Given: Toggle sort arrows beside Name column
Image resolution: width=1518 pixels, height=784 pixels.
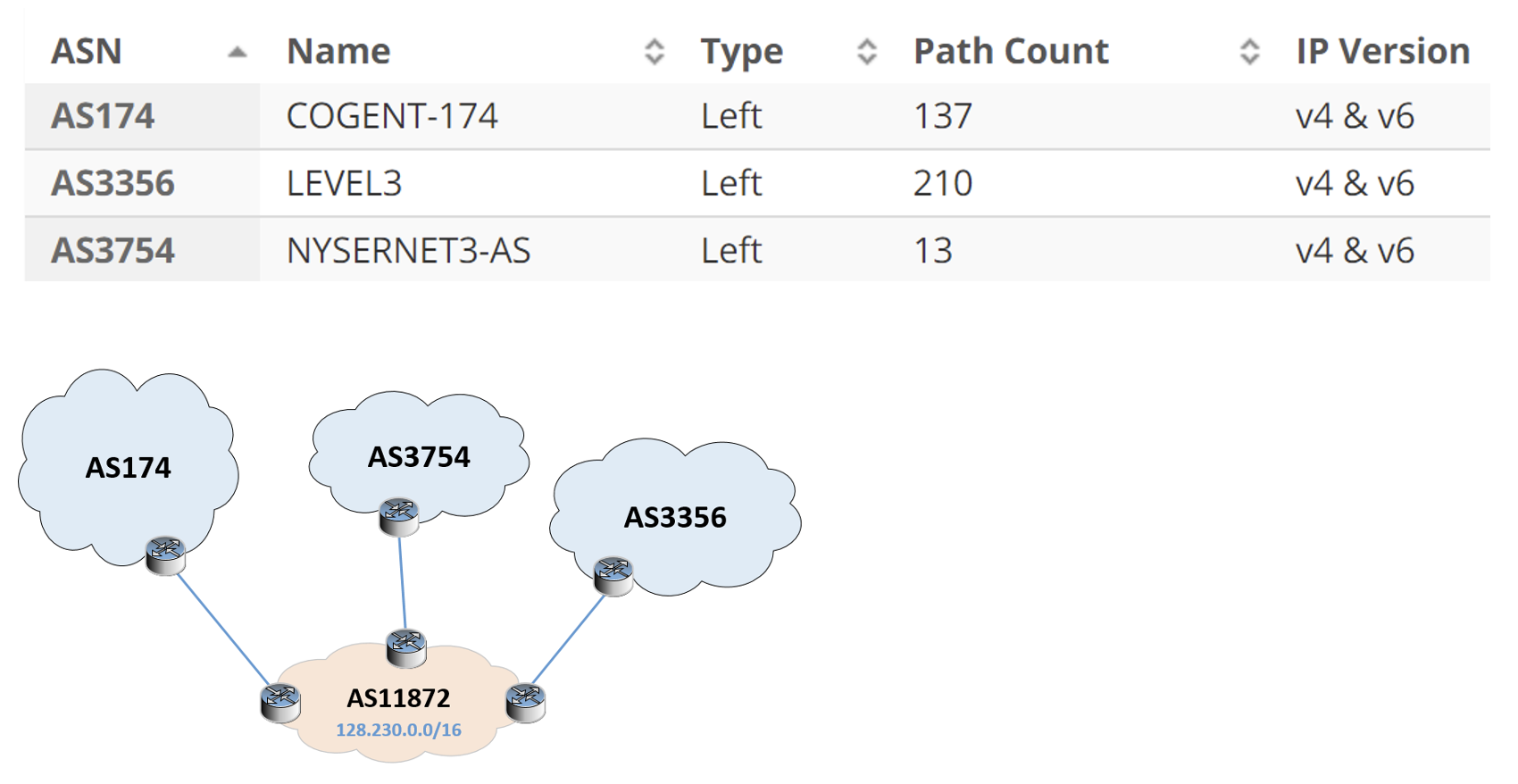Looking at the screenshot, I should [655, 52].
